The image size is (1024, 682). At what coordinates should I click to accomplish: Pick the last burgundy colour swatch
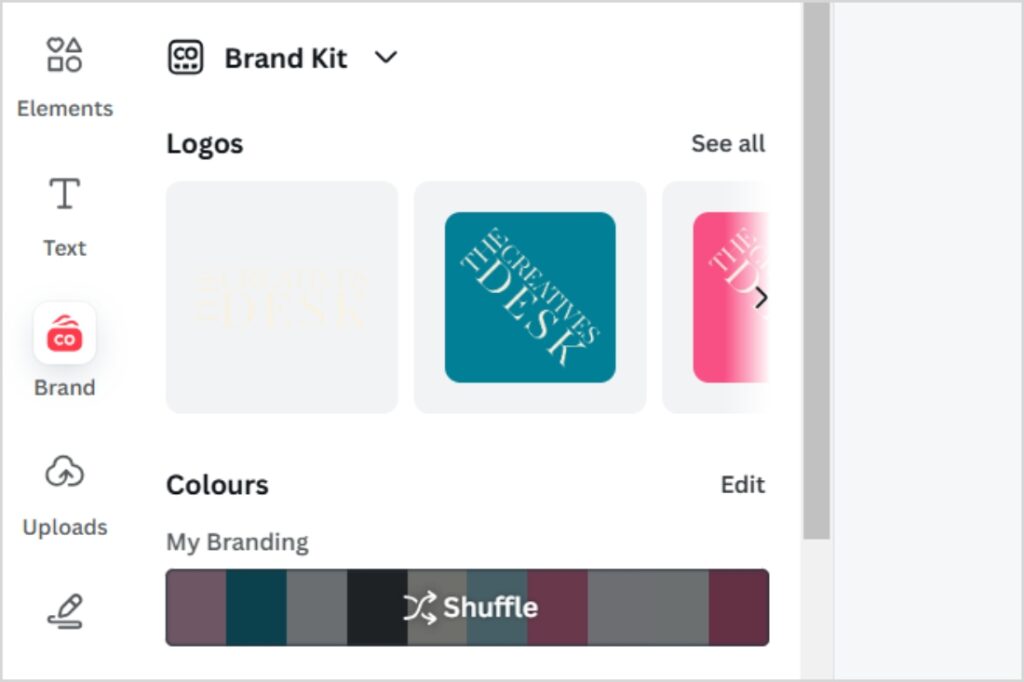738,607
